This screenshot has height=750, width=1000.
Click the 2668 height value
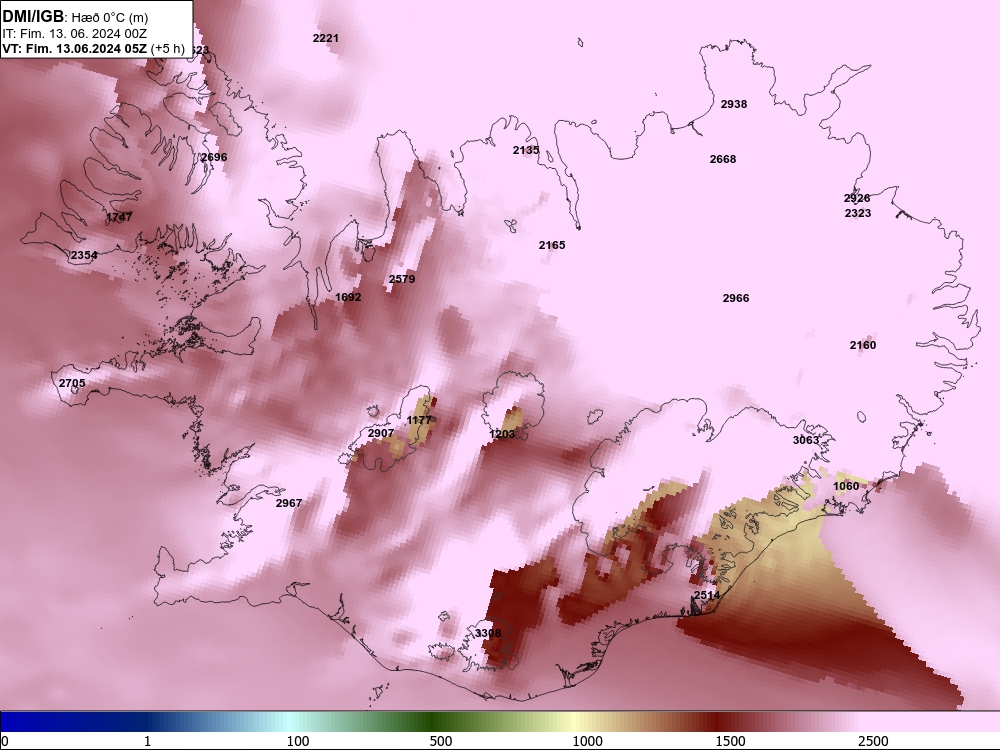(x=723, y=159)
